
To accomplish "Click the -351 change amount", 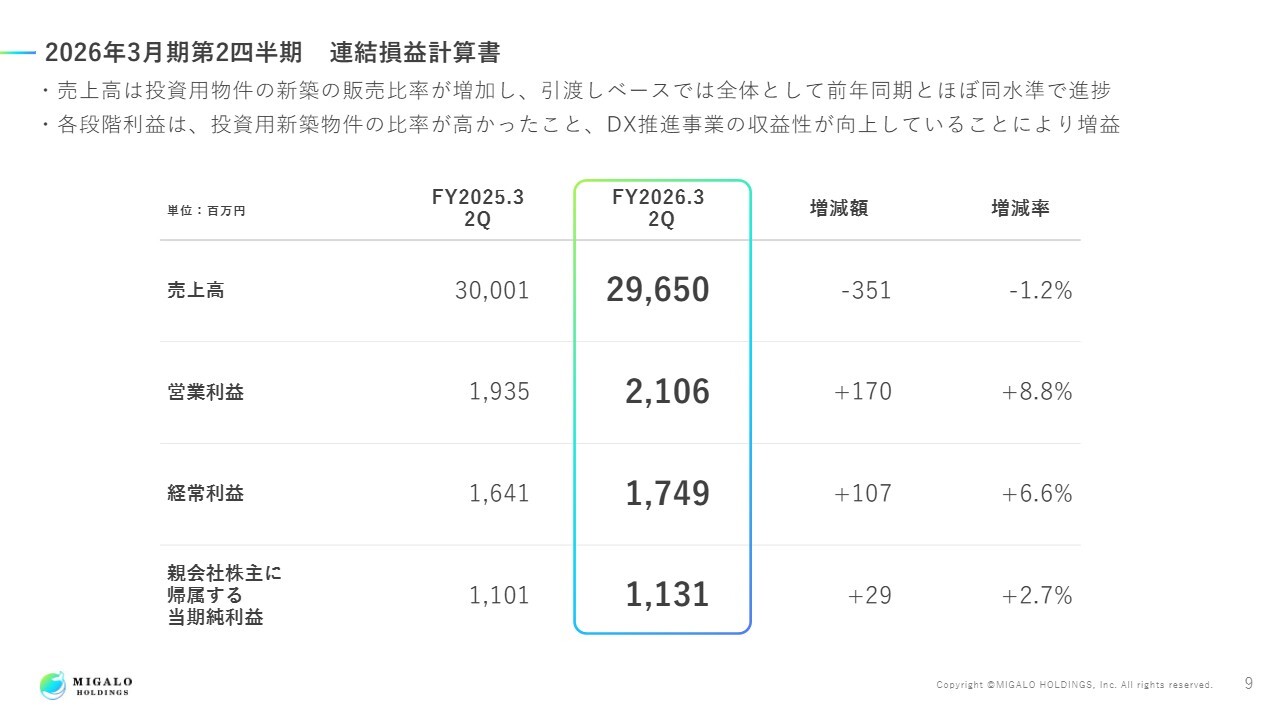I will coord(866,290).
